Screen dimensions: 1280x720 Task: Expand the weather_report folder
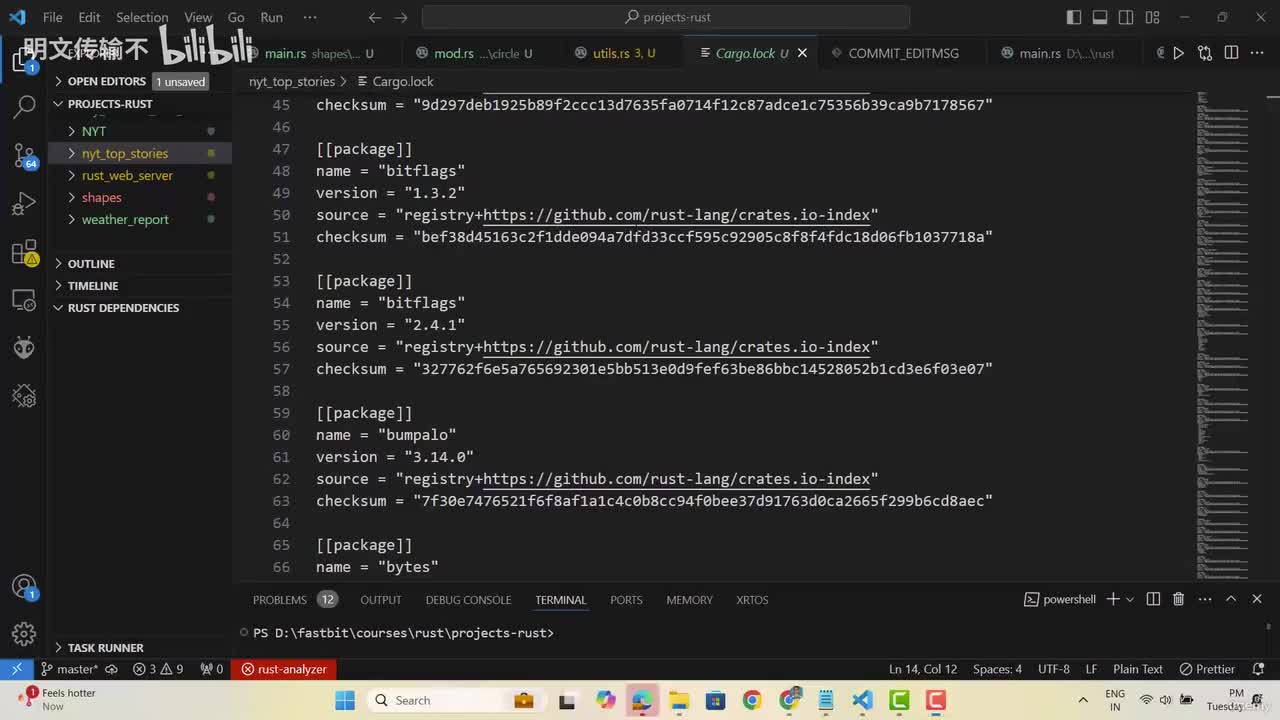click(125, 219)
